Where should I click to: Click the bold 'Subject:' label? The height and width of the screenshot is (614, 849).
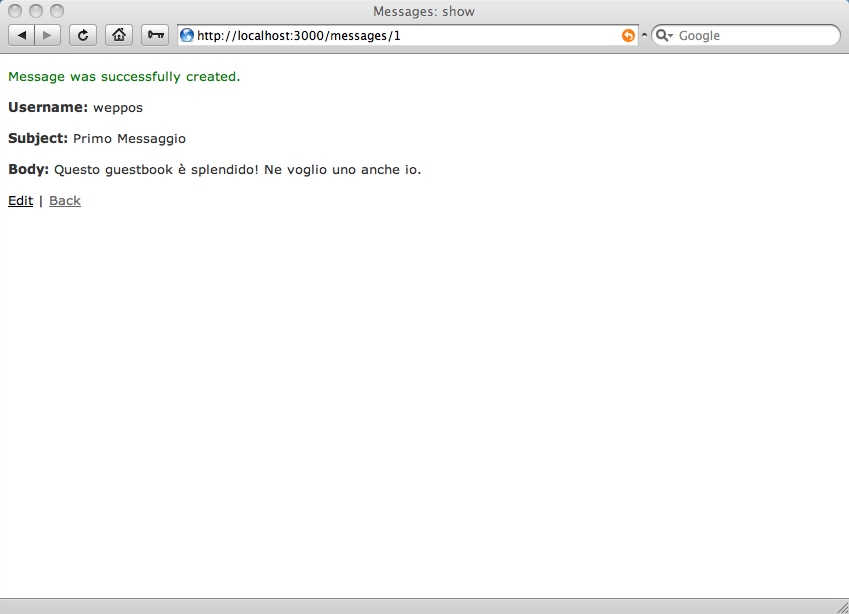tap(38, 139)
